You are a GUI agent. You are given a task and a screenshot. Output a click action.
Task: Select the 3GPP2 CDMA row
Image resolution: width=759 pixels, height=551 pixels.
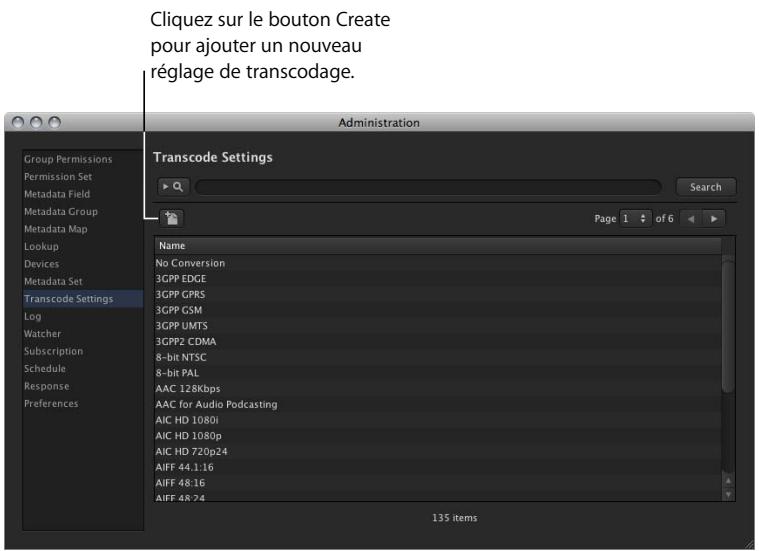tap(438, 341)
